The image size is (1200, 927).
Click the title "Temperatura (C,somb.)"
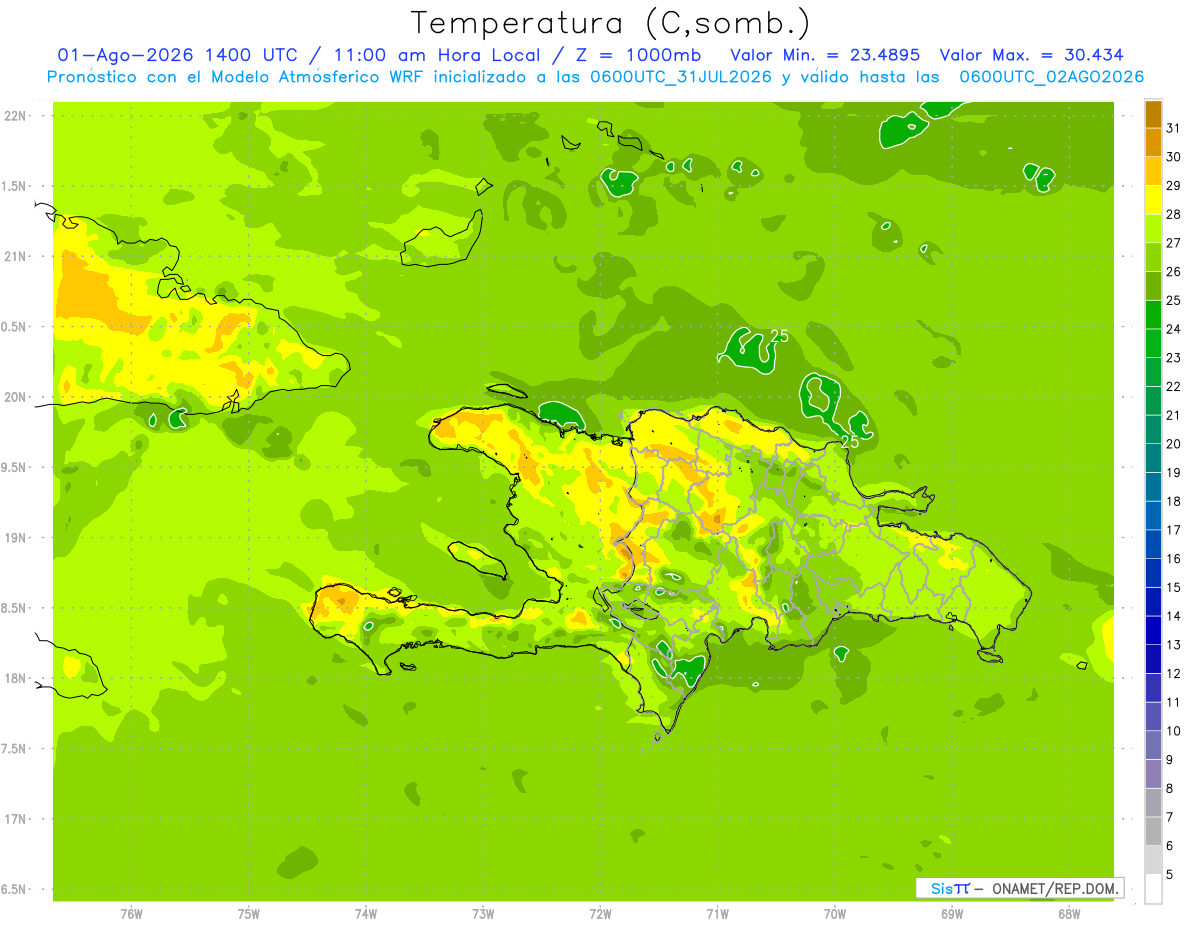point(610,23)
